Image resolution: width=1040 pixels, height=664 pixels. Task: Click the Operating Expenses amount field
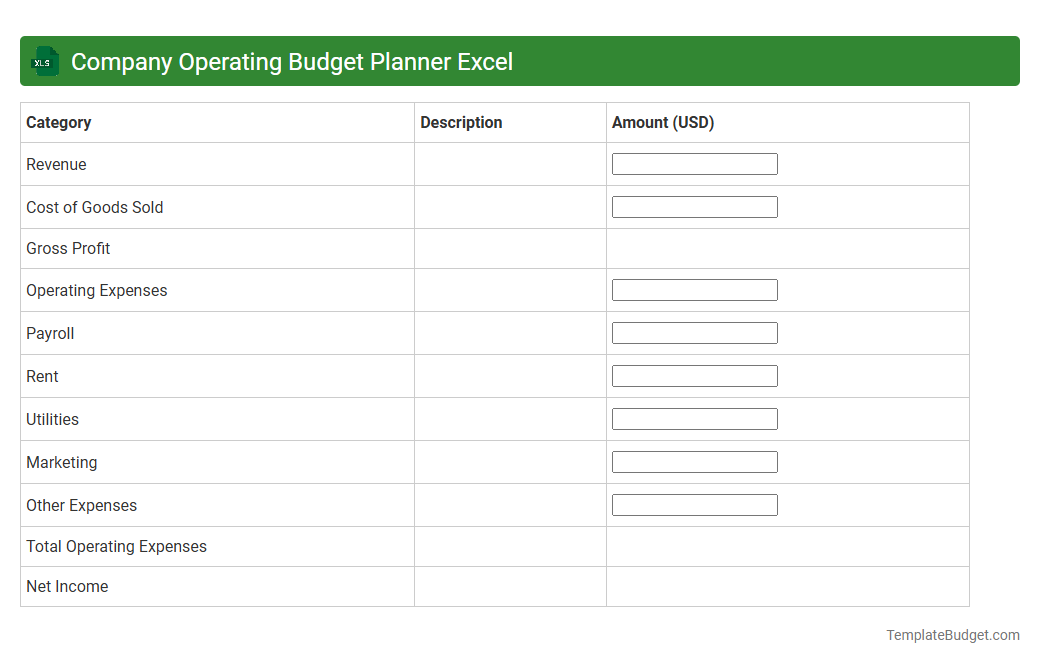coord(694,289)
